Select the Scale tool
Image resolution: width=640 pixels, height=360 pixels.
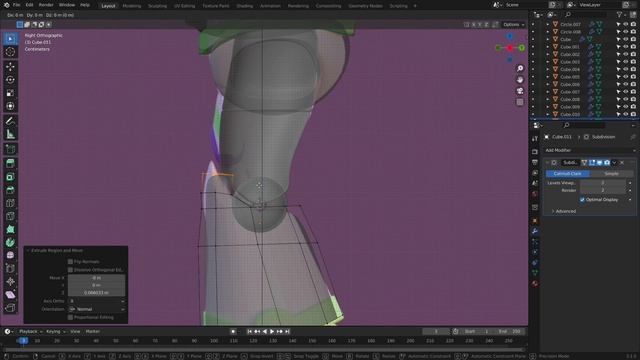click(10, 93)
